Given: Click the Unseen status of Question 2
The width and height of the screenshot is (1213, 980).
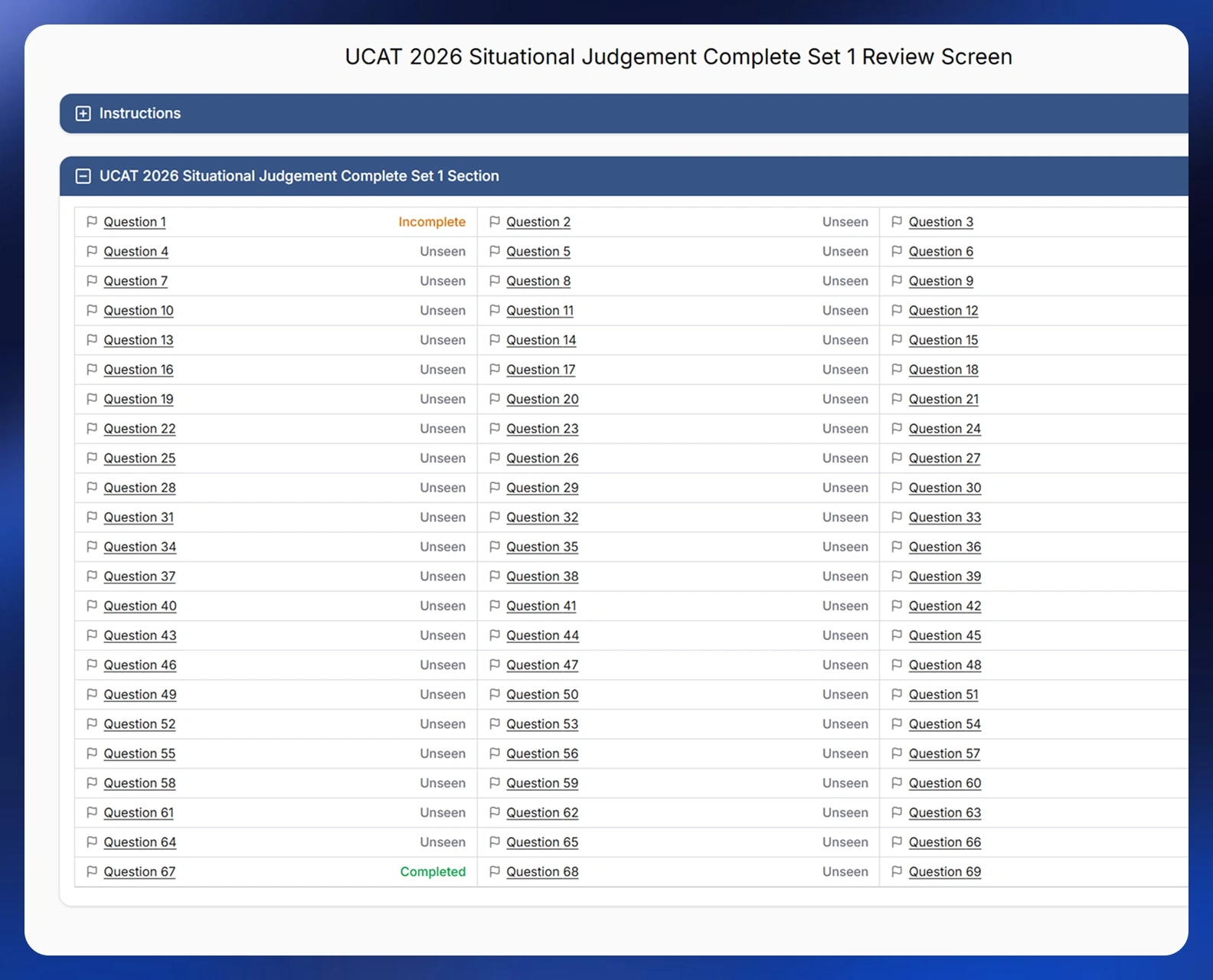Looking at the screenshot, I should pos(845,221).
